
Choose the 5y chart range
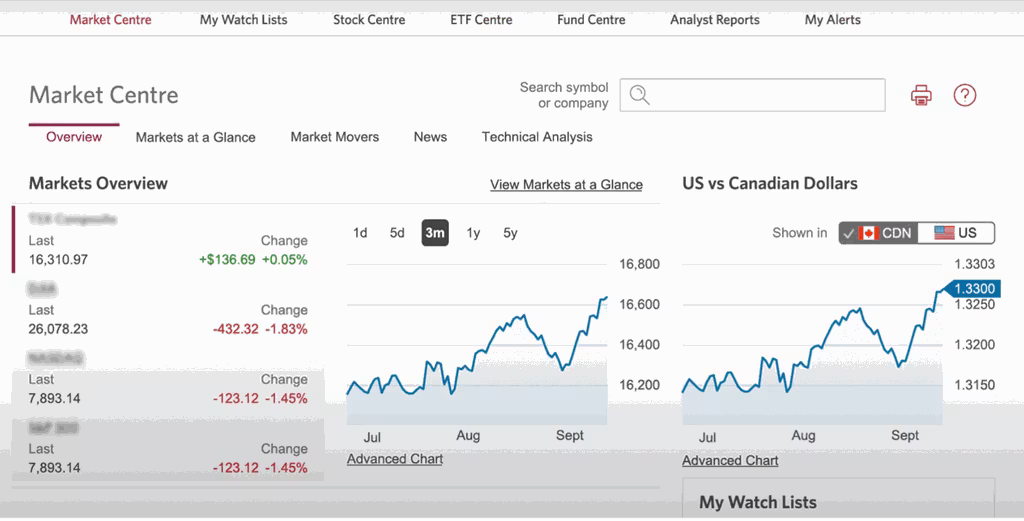(510, 233)
